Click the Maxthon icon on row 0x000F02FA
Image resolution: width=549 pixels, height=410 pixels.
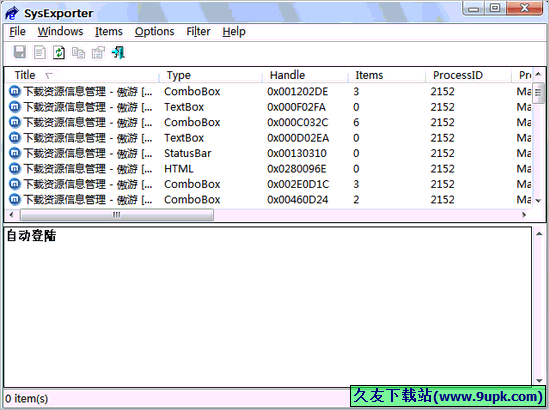tap(14, 107)
